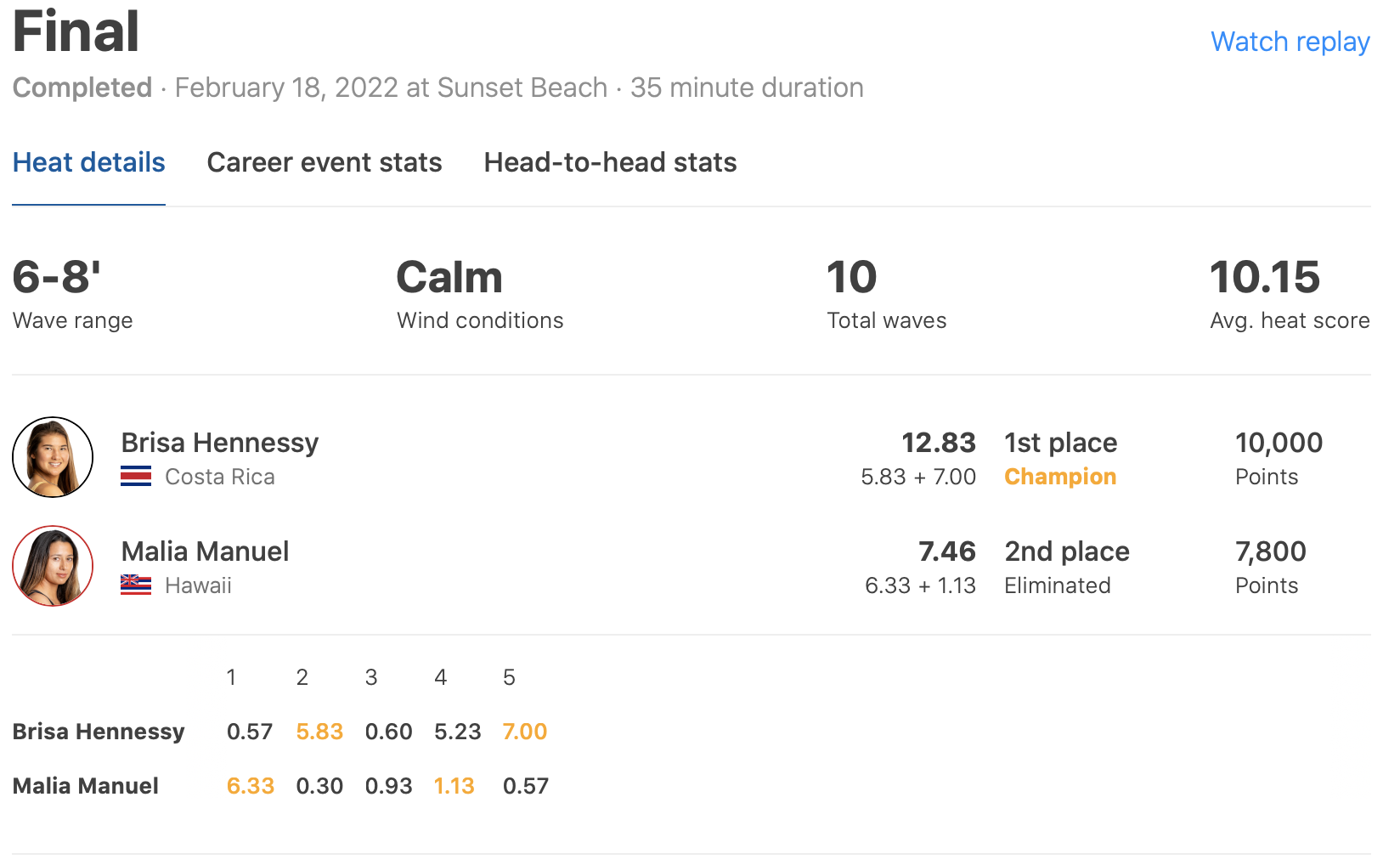Open the Heat details tab
The height and width of the screenshot is (865, 1400).
[x=88, y=162]
